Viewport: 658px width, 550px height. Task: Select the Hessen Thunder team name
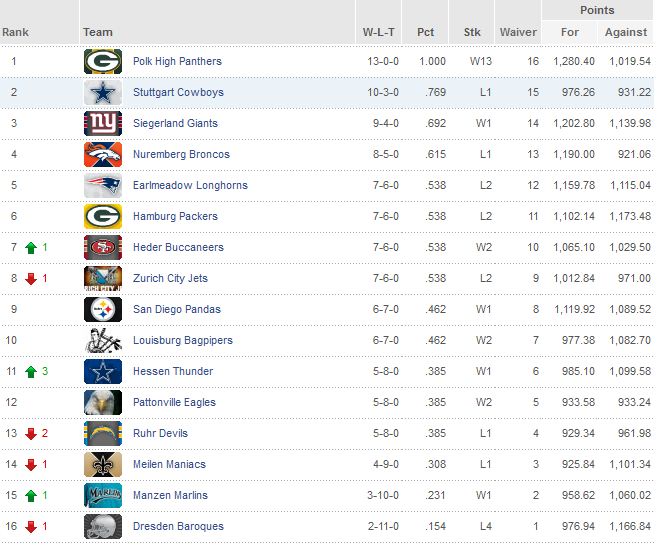click(x=172, y=372)
